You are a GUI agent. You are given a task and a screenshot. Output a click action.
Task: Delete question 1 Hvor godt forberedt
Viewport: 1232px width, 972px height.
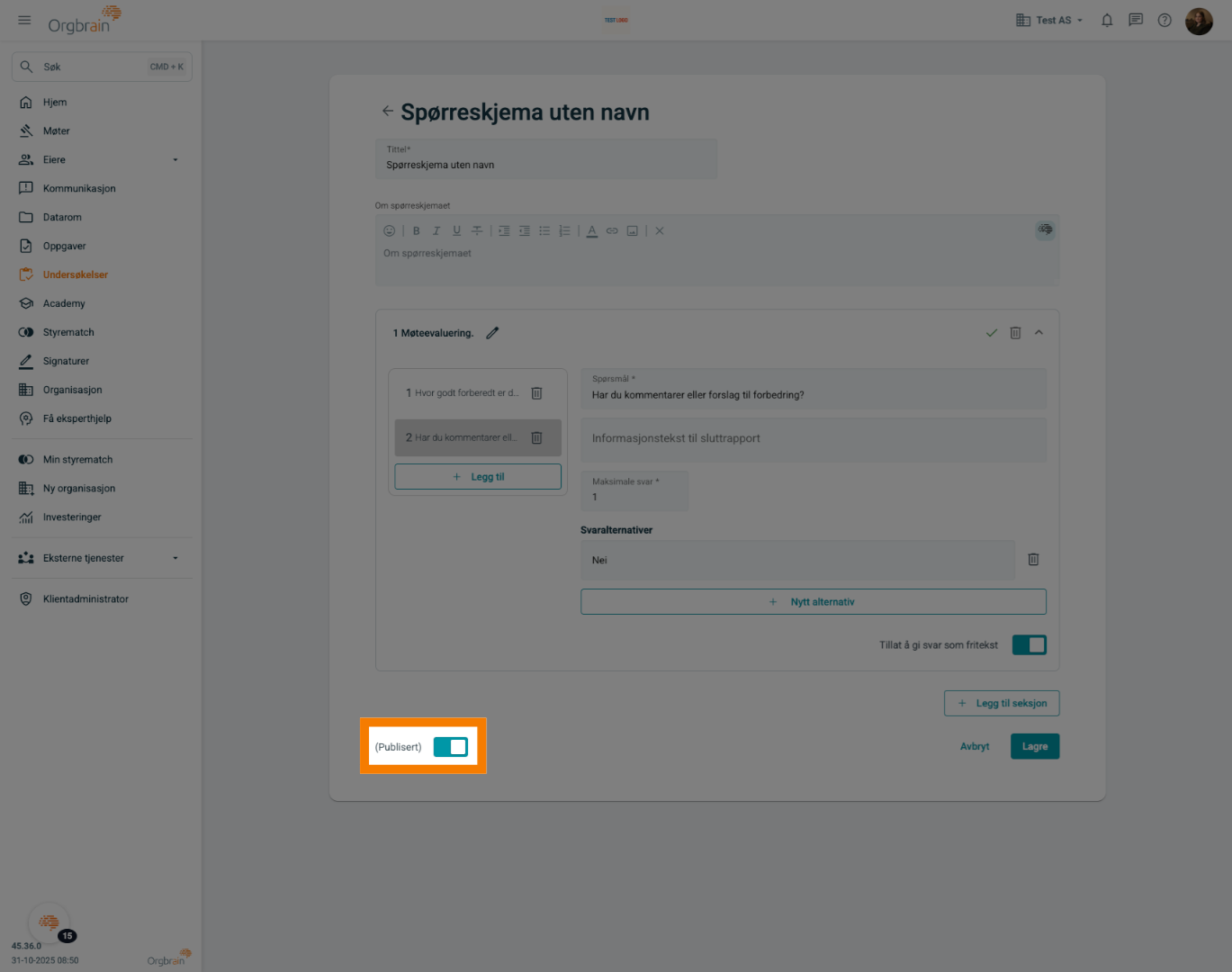[536, 393]
